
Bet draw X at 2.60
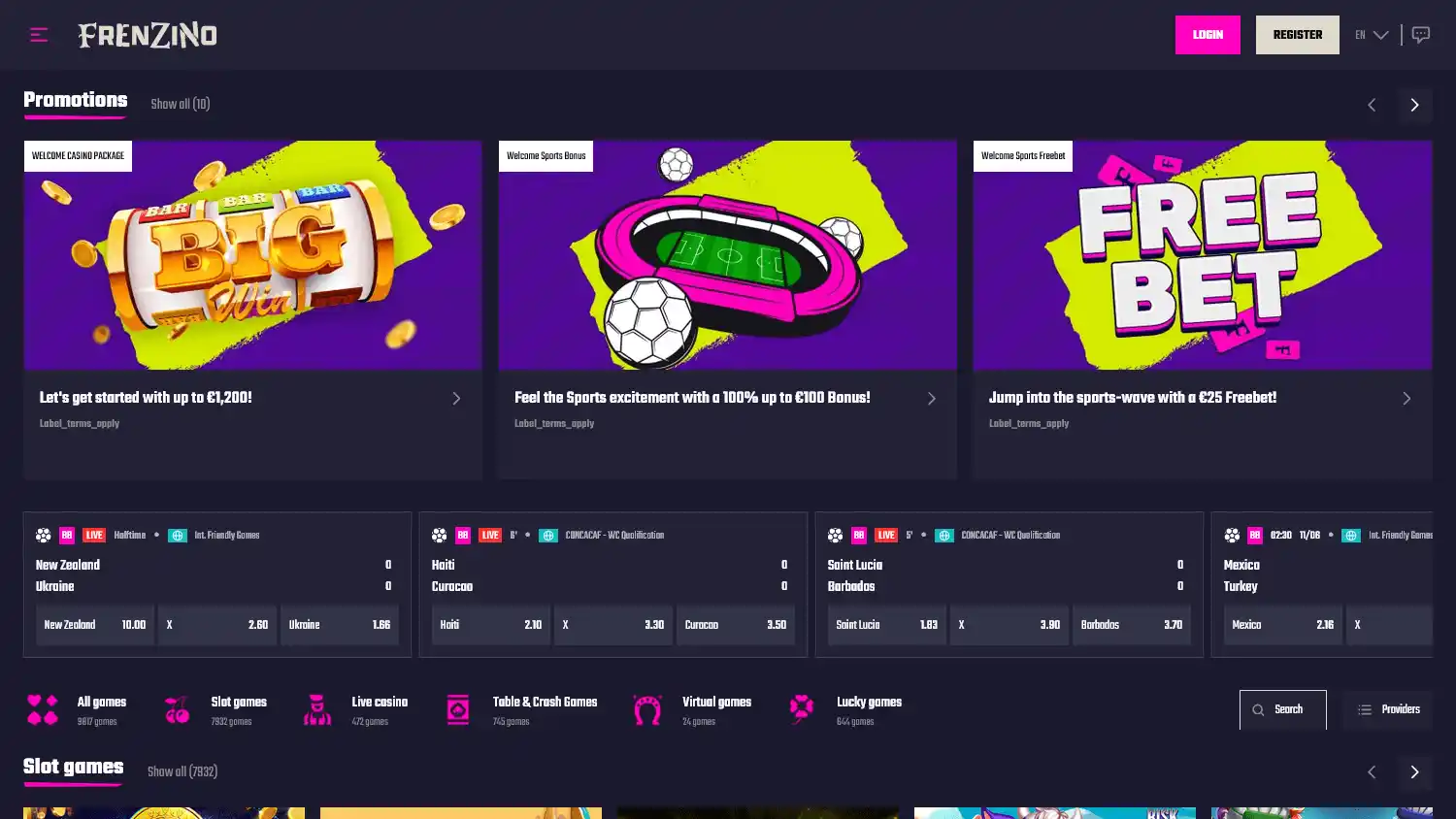(x=217, y=625)
